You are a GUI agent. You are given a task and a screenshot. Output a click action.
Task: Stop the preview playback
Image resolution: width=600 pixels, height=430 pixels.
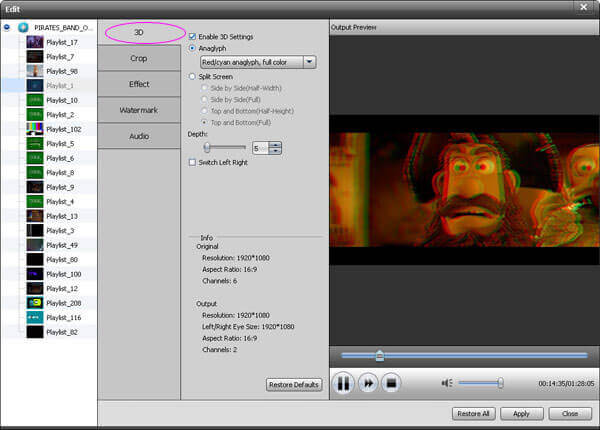coord(391,383)
